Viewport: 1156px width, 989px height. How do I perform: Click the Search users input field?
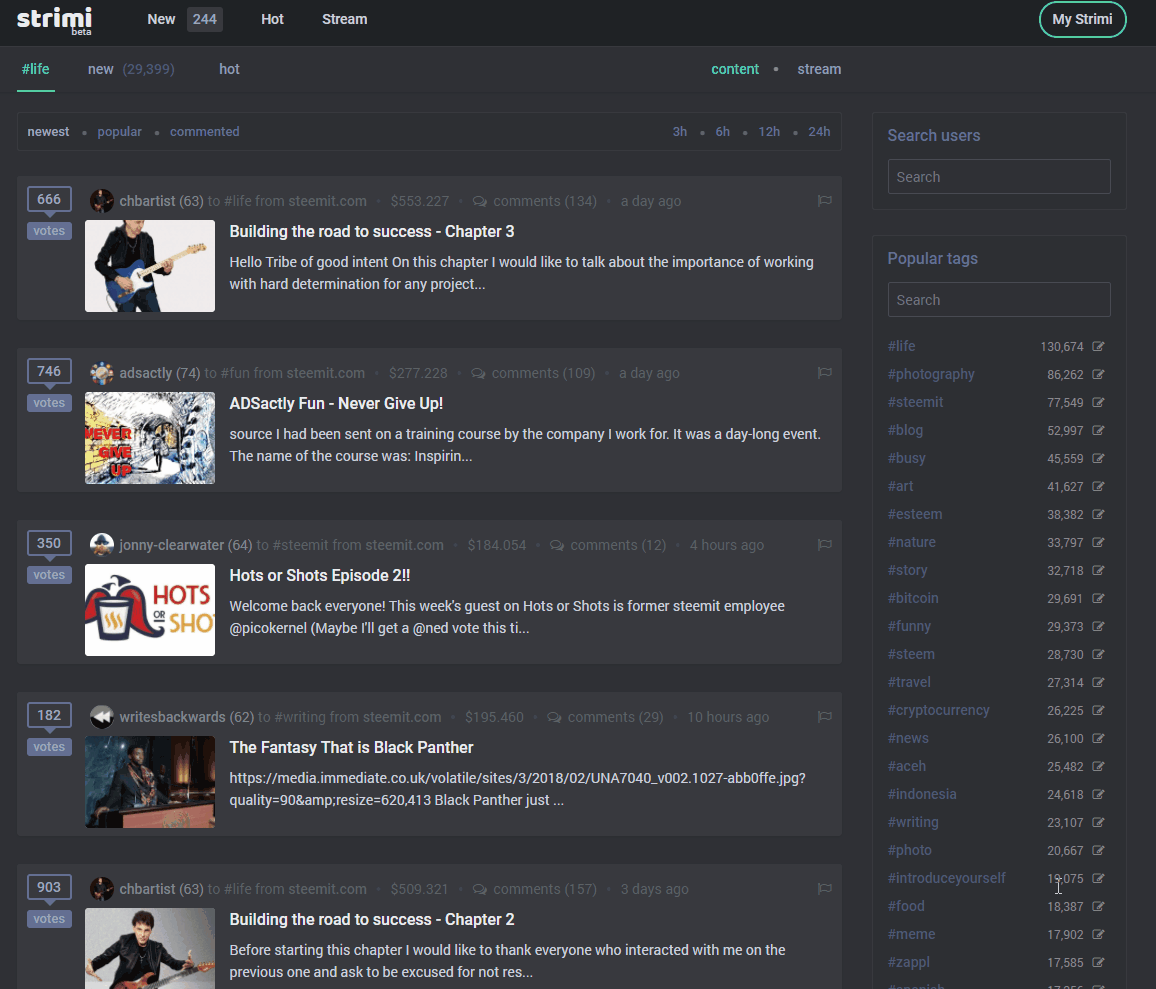coord(998,177)
